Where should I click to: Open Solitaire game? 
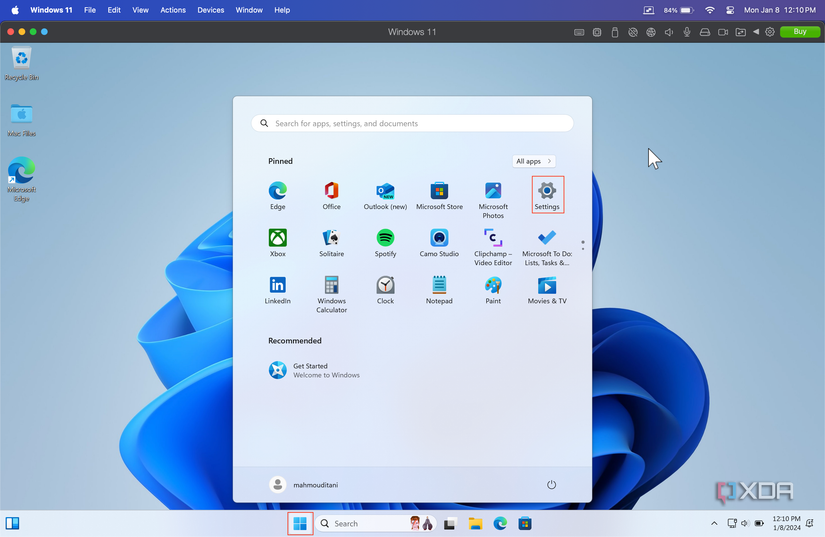(331, 242)
